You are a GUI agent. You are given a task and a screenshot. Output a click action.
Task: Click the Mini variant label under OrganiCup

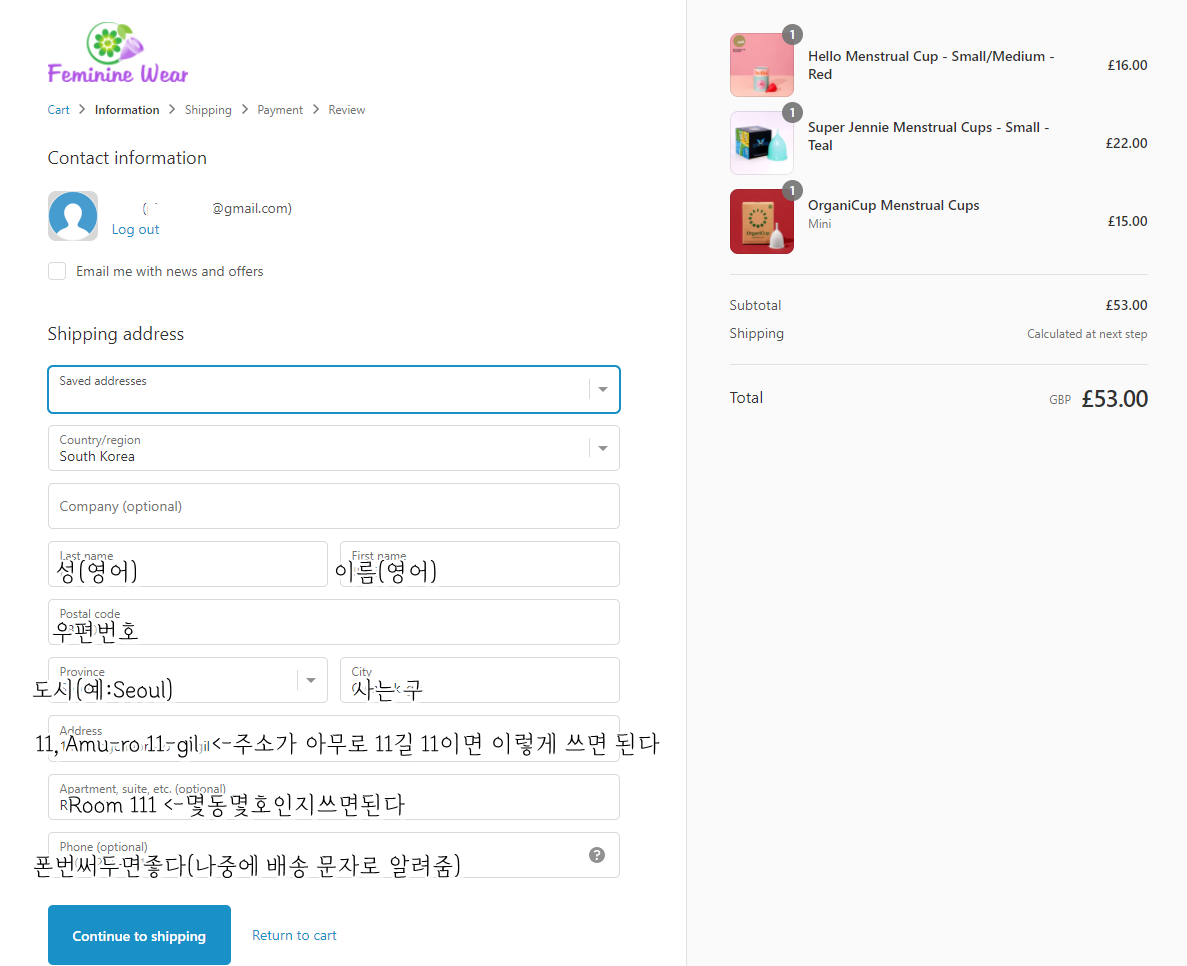tap(819, 224)
